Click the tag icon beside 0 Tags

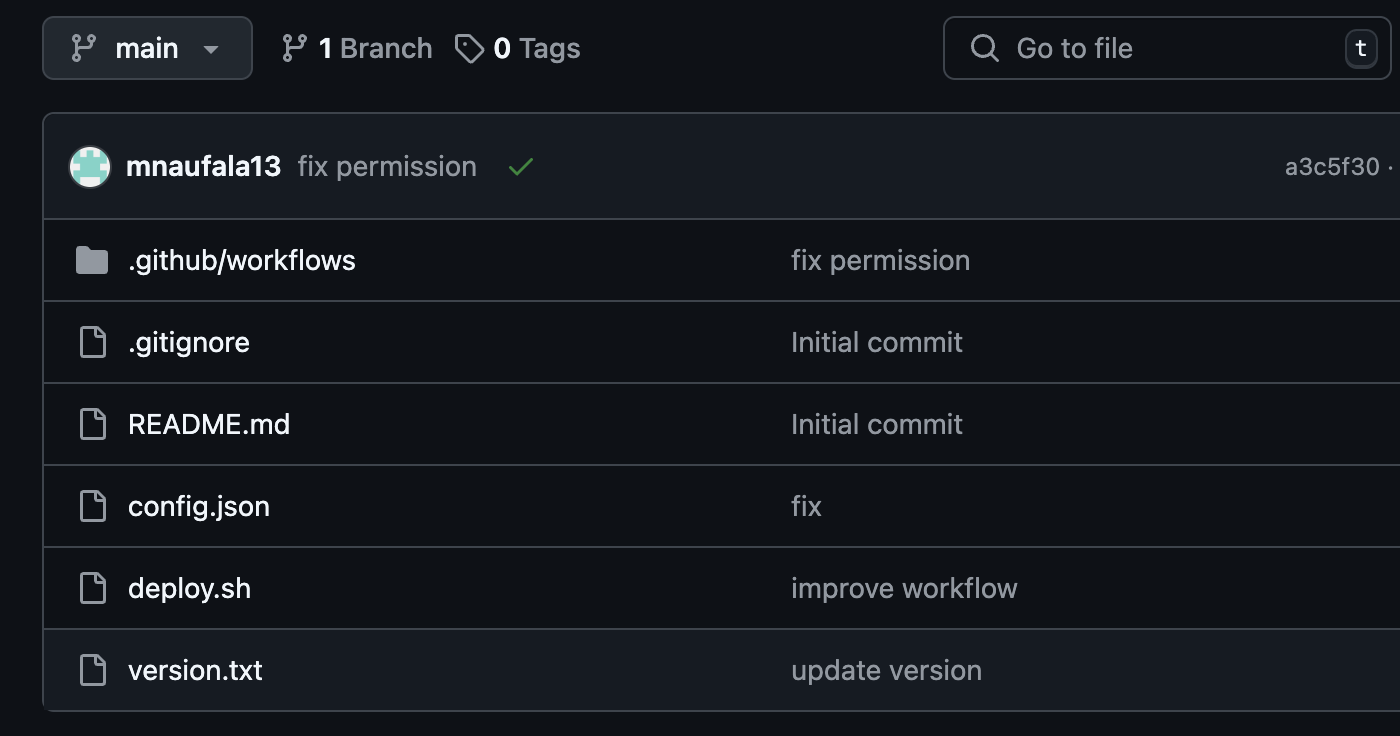[469, 48]
